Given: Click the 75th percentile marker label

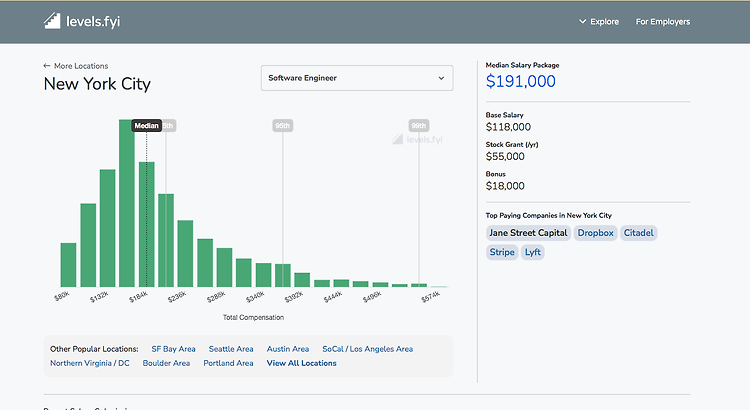Looking at the screenshot, I should (x=169, y=125).
